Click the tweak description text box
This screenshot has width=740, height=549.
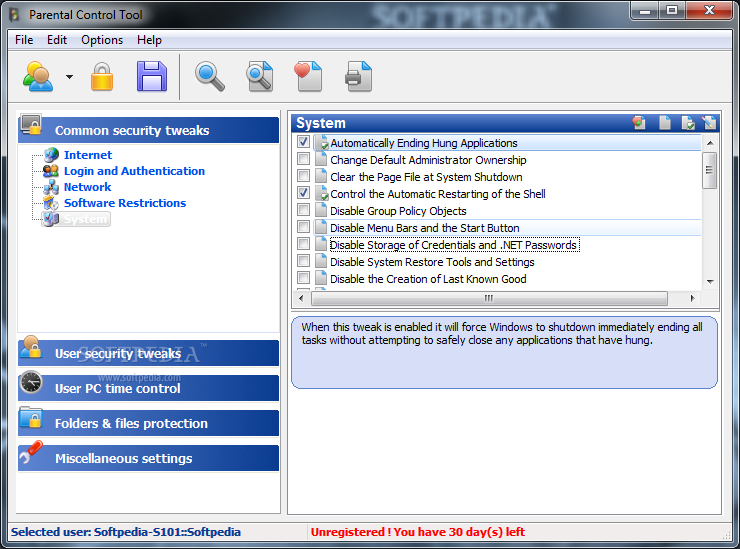[x=505, y=353]
